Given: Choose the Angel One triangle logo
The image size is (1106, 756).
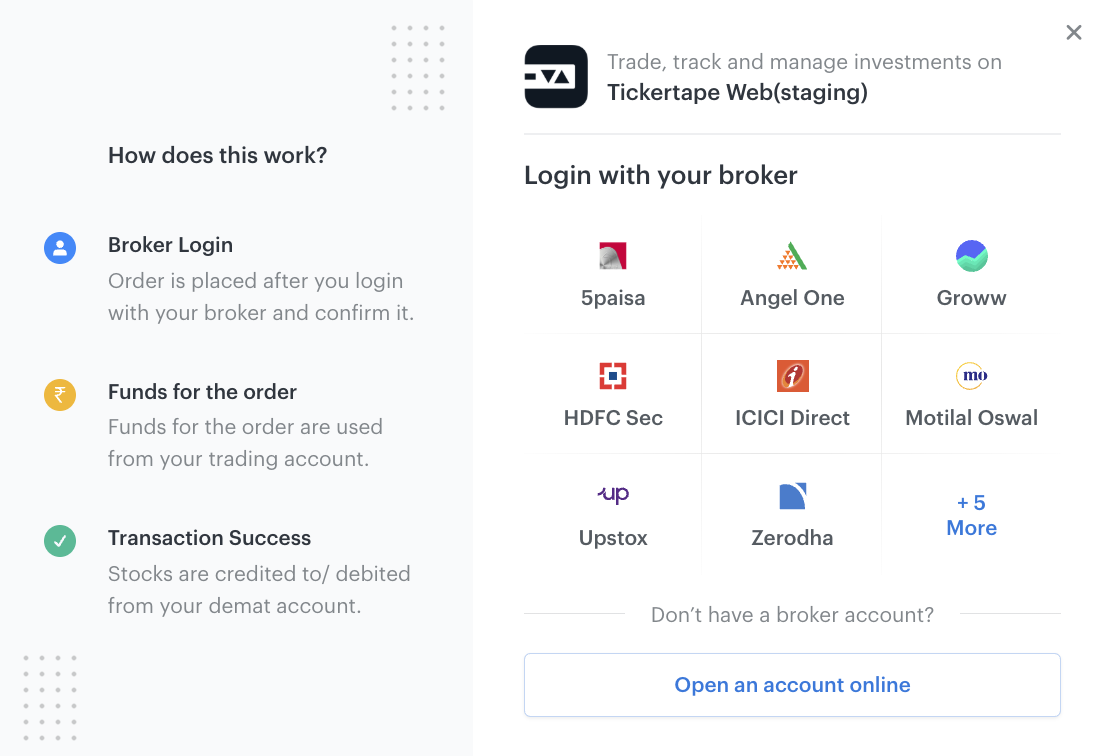Looking at the screenshot, I should click(x=791, y=256).
